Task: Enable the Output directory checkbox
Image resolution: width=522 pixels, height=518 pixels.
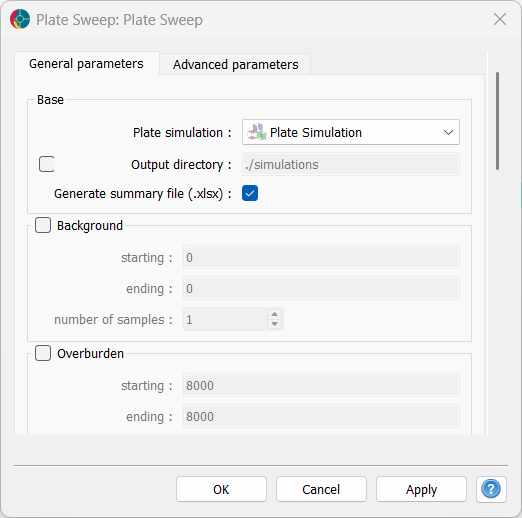Action: coord(46,164)
